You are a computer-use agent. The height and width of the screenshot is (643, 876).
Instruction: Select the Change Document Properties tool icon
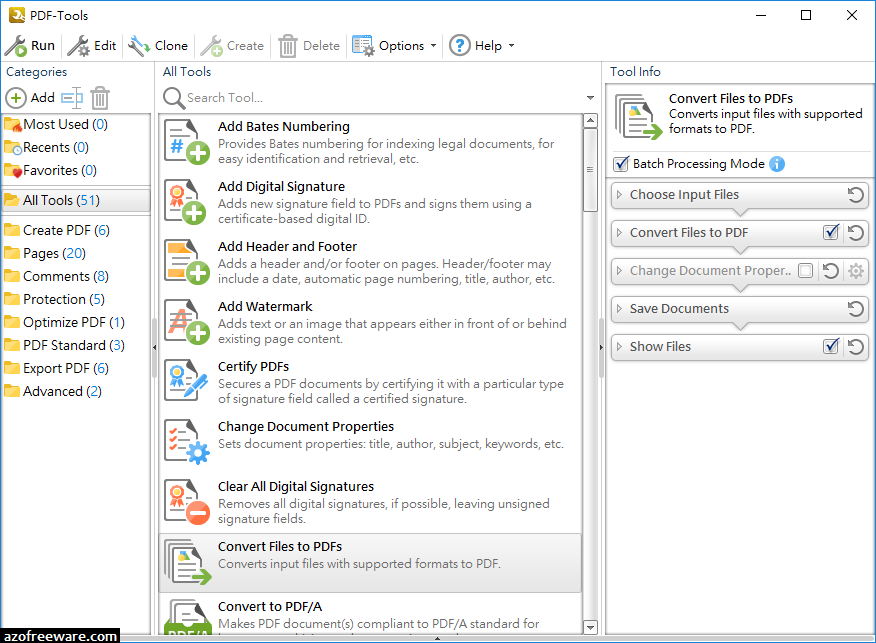point(187,441)
